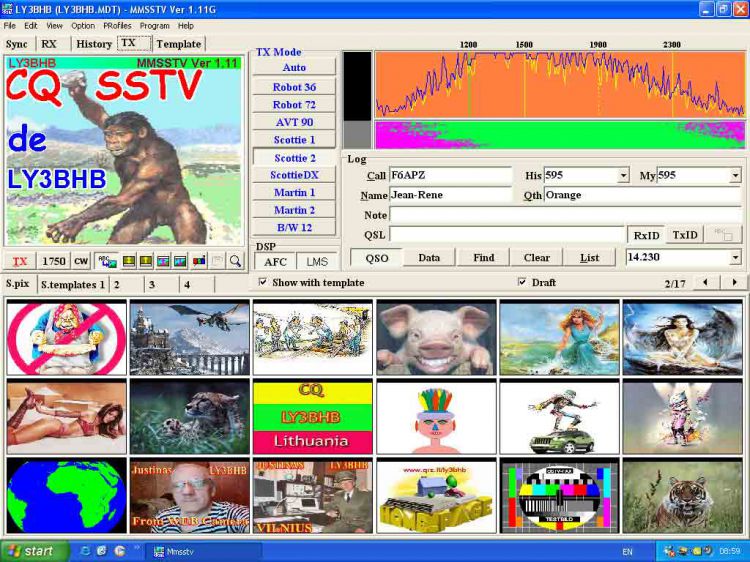The height and width of the screenshot is (562, 750).
Task: Click the QSO log button
Action: point(376,257)
